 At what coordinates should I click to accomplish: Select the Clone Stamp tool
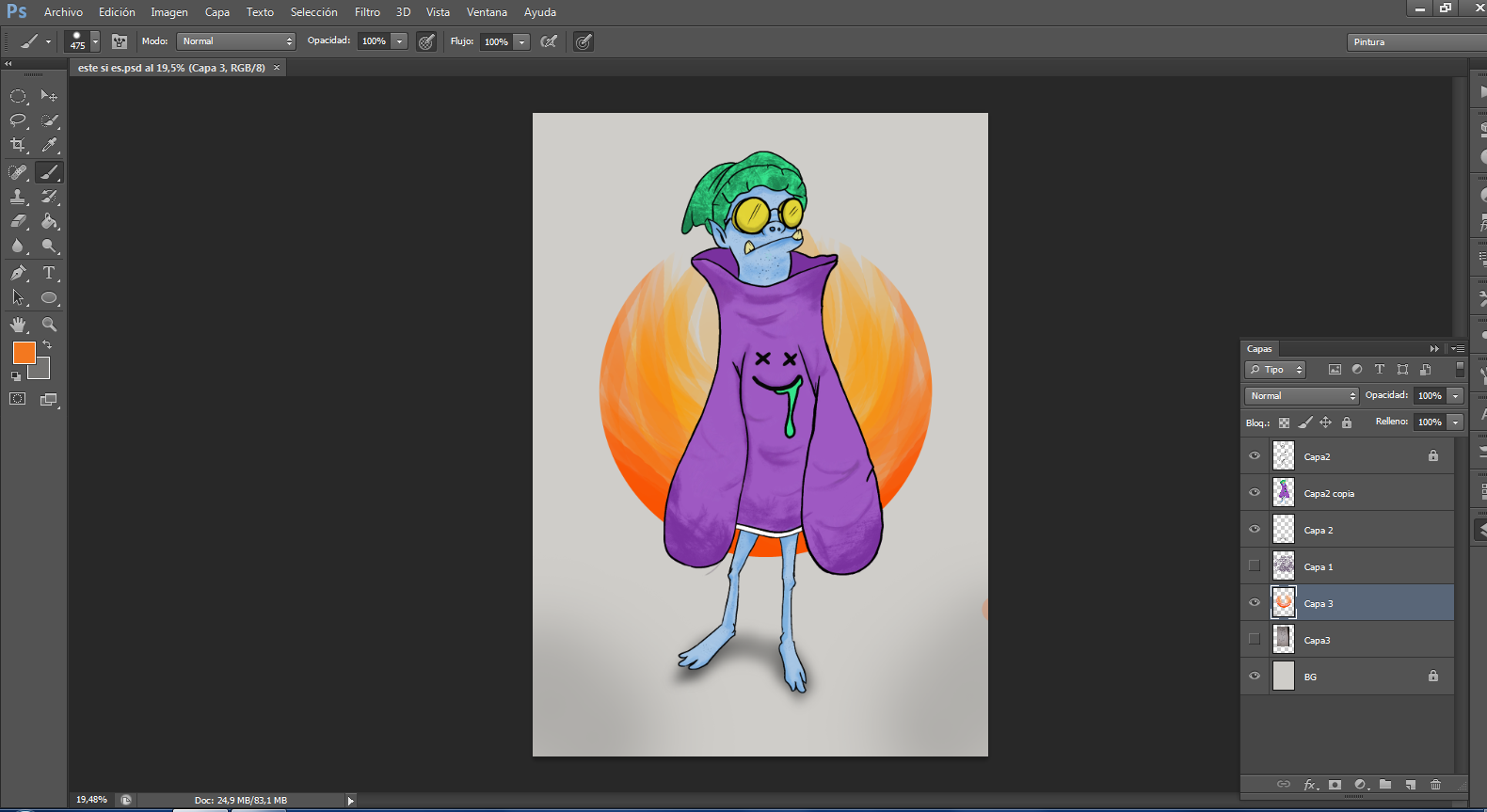[x=18, y=197]
